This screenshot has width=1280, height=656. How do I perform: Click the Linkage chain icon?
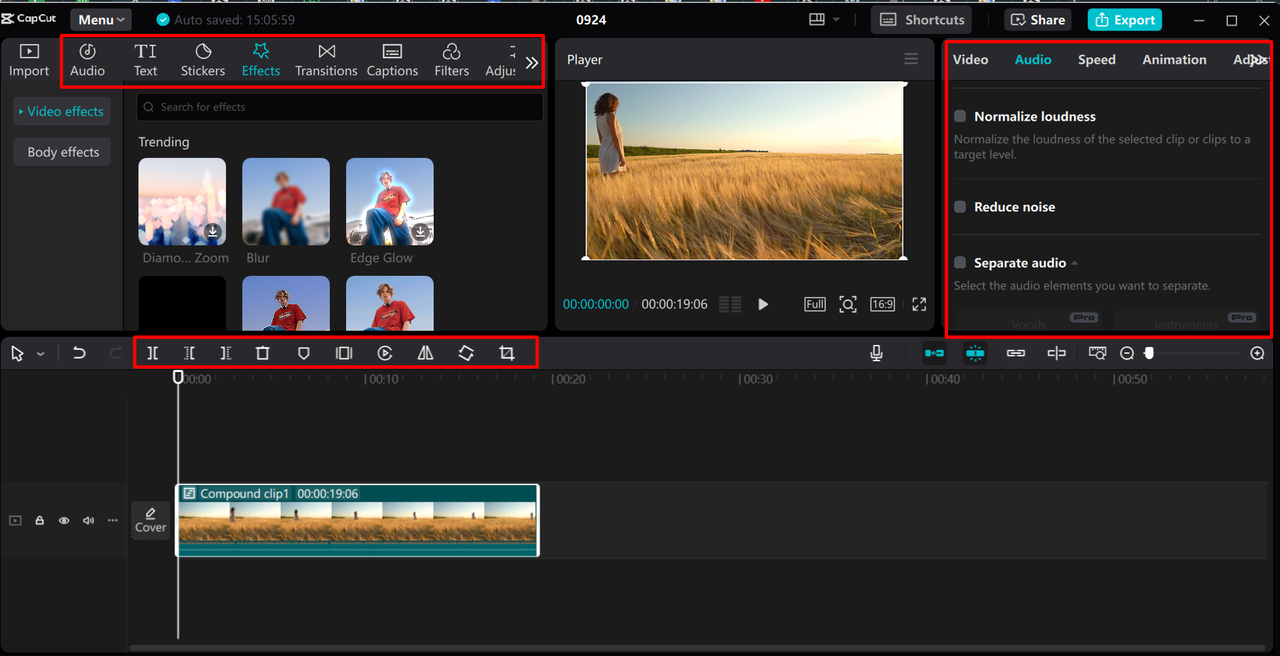coord(1016,353)
